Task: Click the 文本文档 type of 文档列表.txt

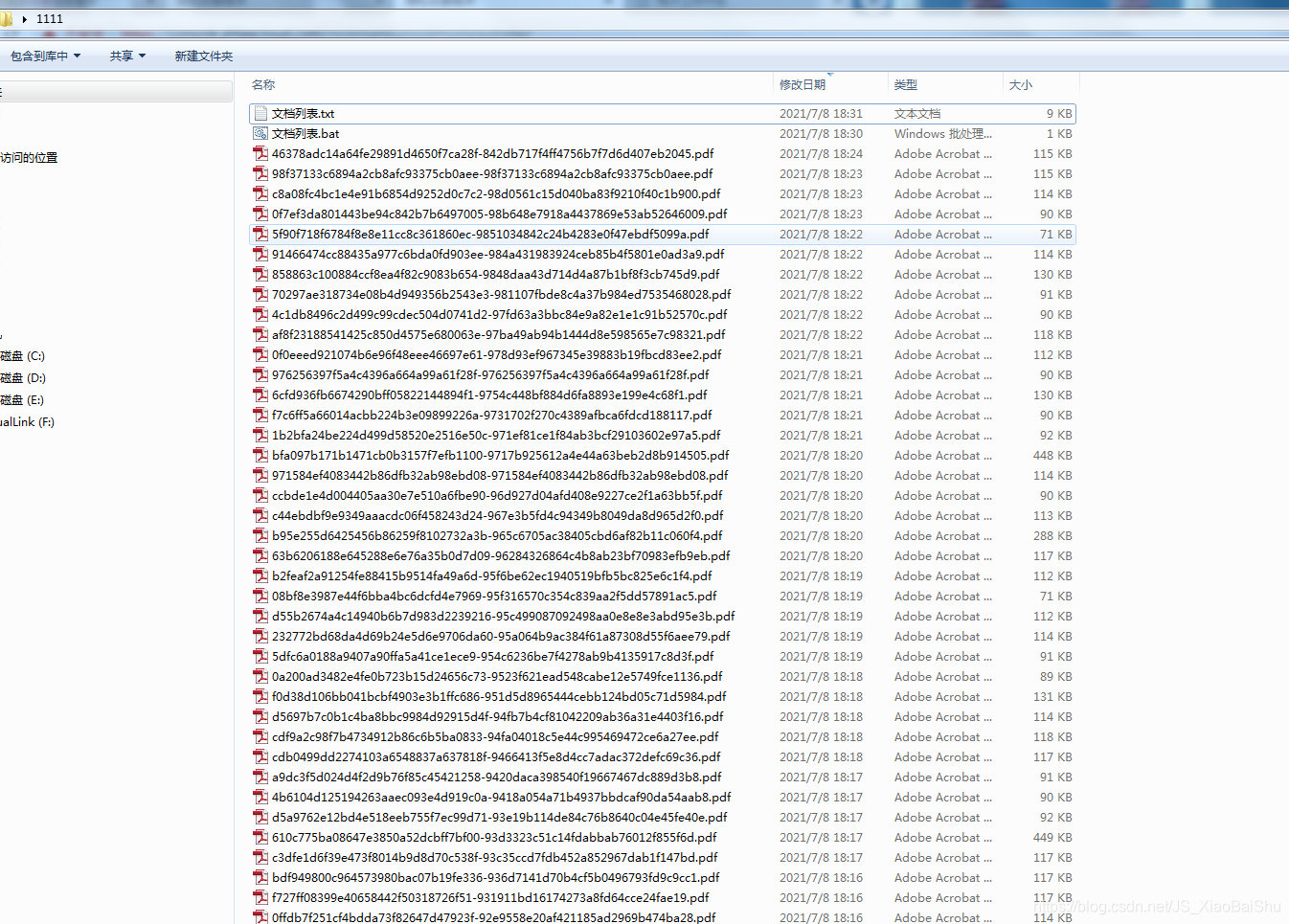Action: click(917, 113)
